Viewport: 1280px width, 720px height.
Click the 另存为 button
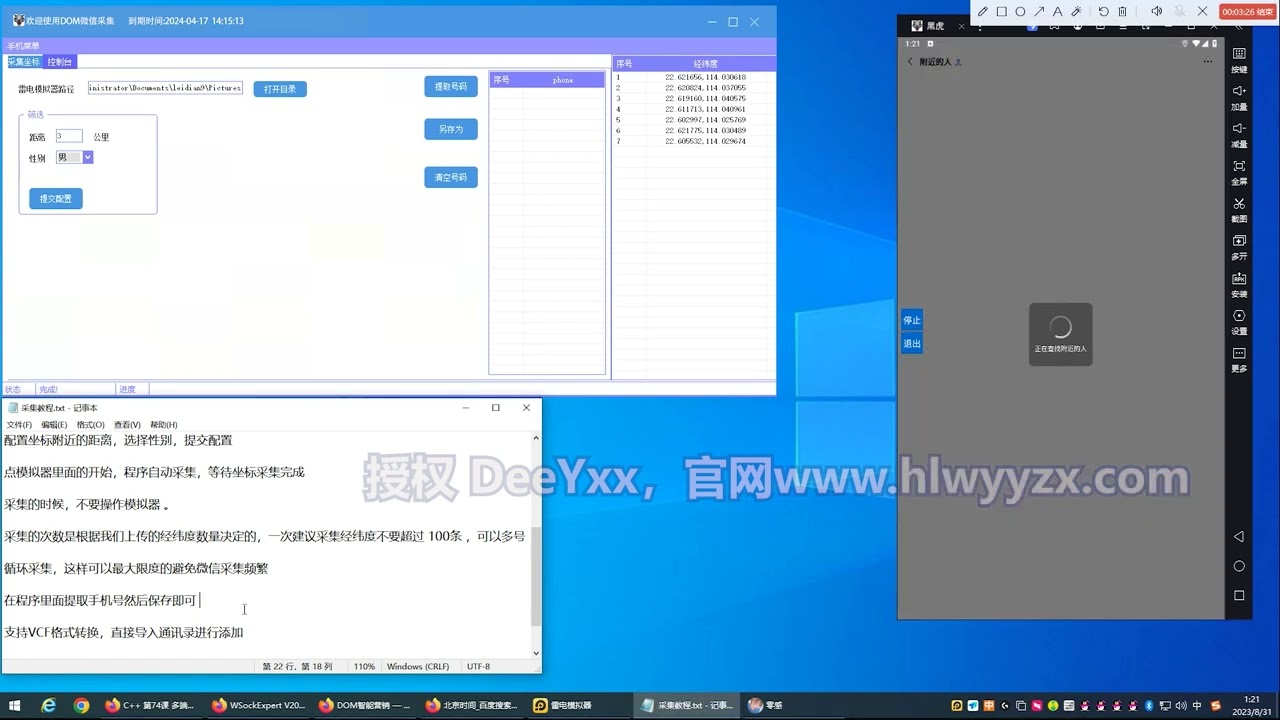point(451,129)
